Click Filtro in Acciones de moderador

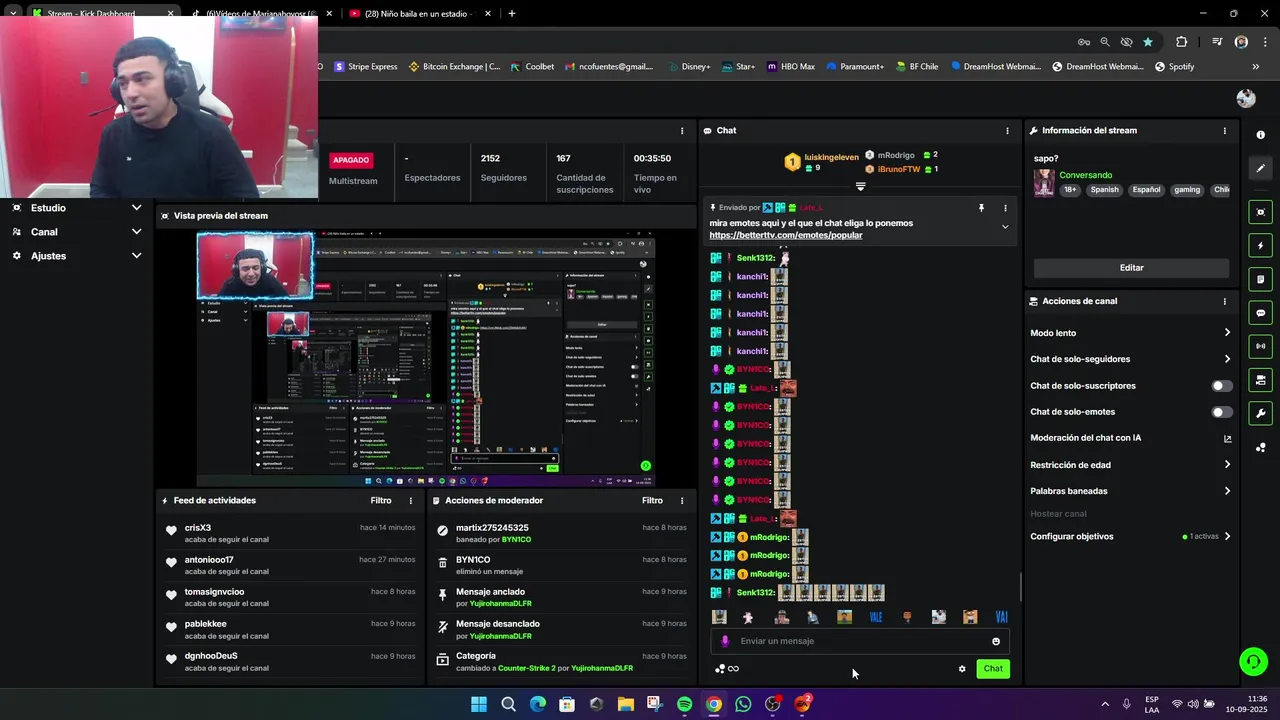(652, 500)
